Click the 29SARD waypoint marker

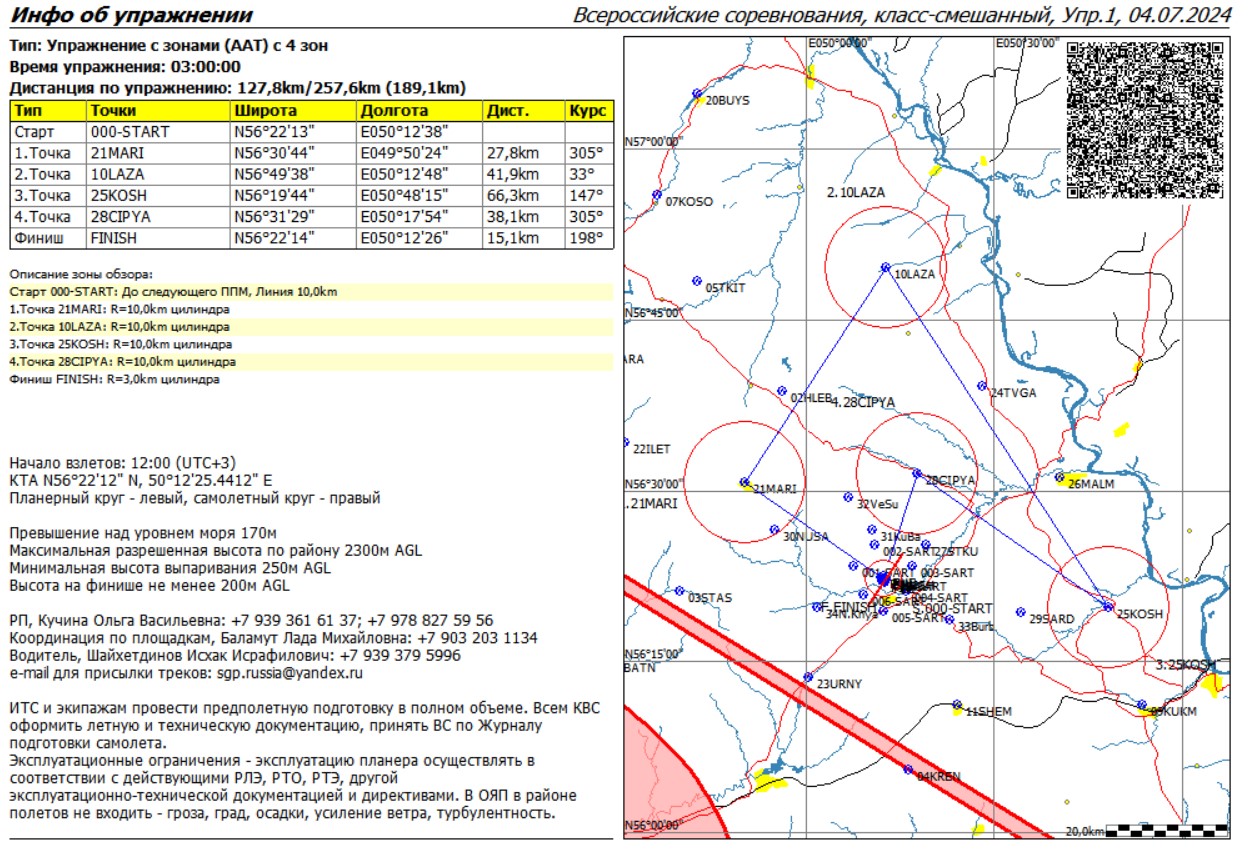pos(1020,612)
